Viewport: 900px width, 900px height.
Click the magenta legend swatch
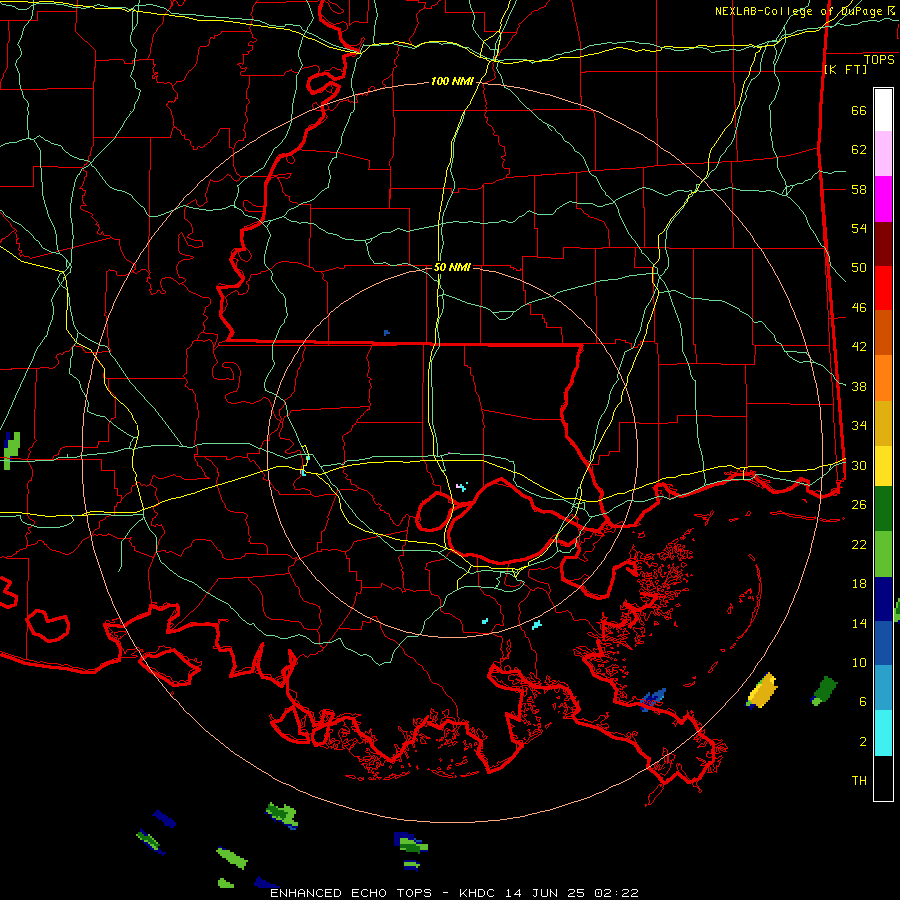pos(883,199)
